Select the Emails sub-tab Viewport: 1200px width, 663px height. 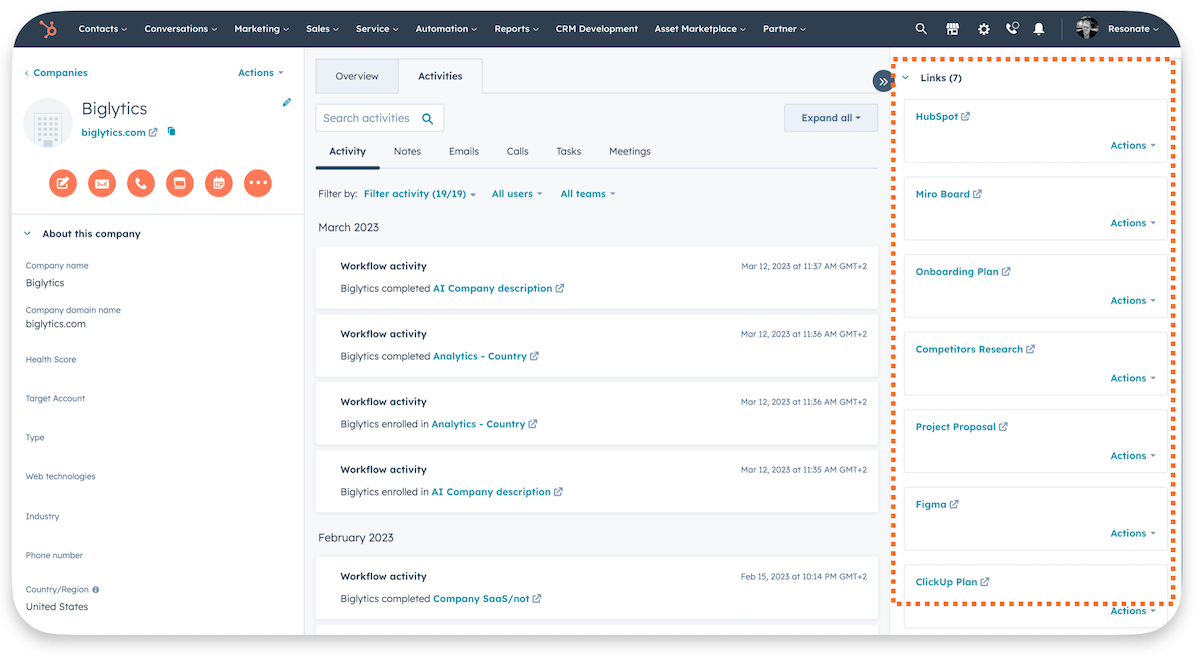pos(464,151)
